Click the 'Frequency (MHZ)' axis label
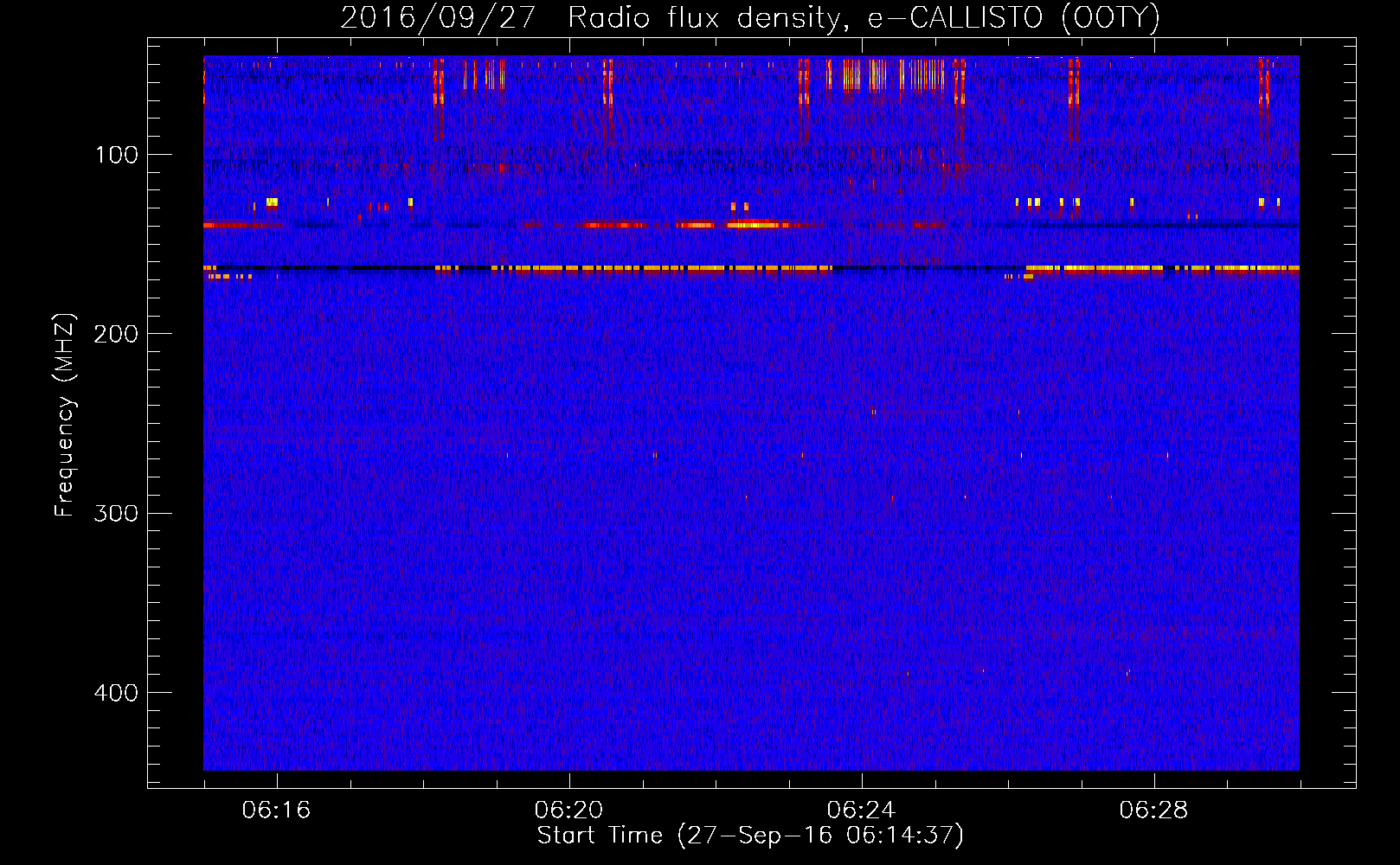The image size is (1400, 865). (65, 415)
